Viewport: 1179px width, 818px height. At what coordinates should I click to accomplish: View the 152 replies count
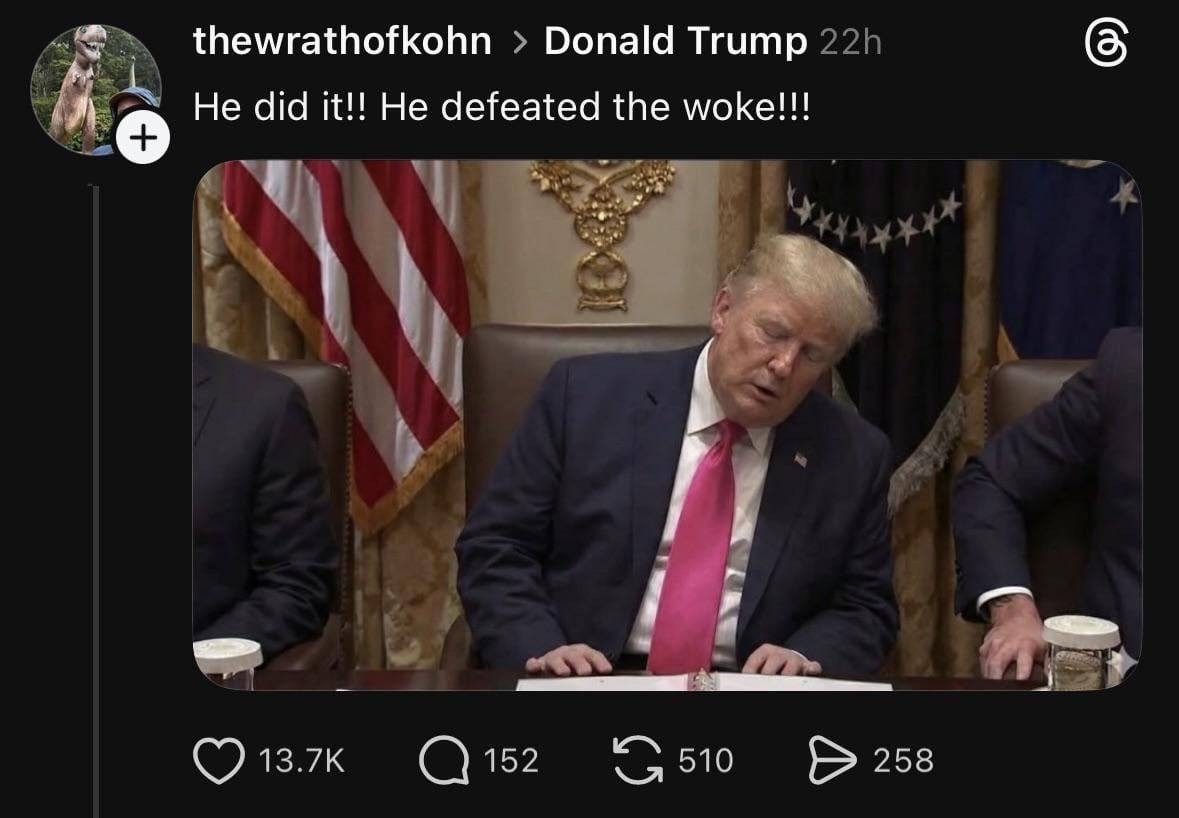point(511,760)
